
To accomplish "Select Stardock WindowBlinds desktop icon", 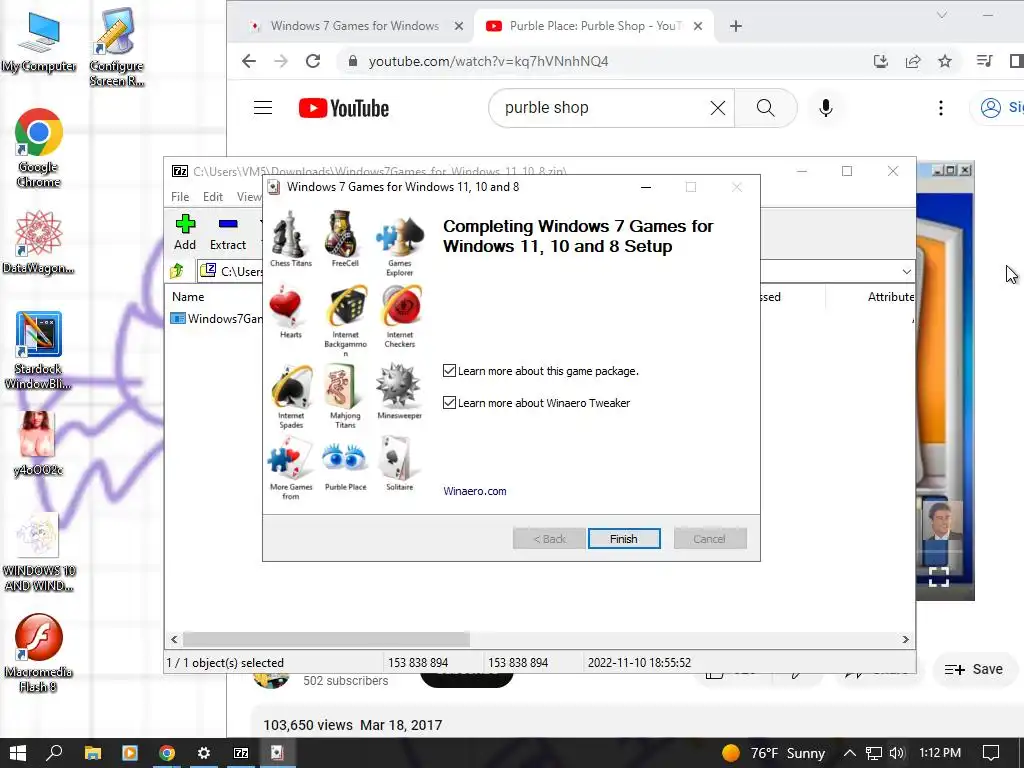I will [39, 351].
